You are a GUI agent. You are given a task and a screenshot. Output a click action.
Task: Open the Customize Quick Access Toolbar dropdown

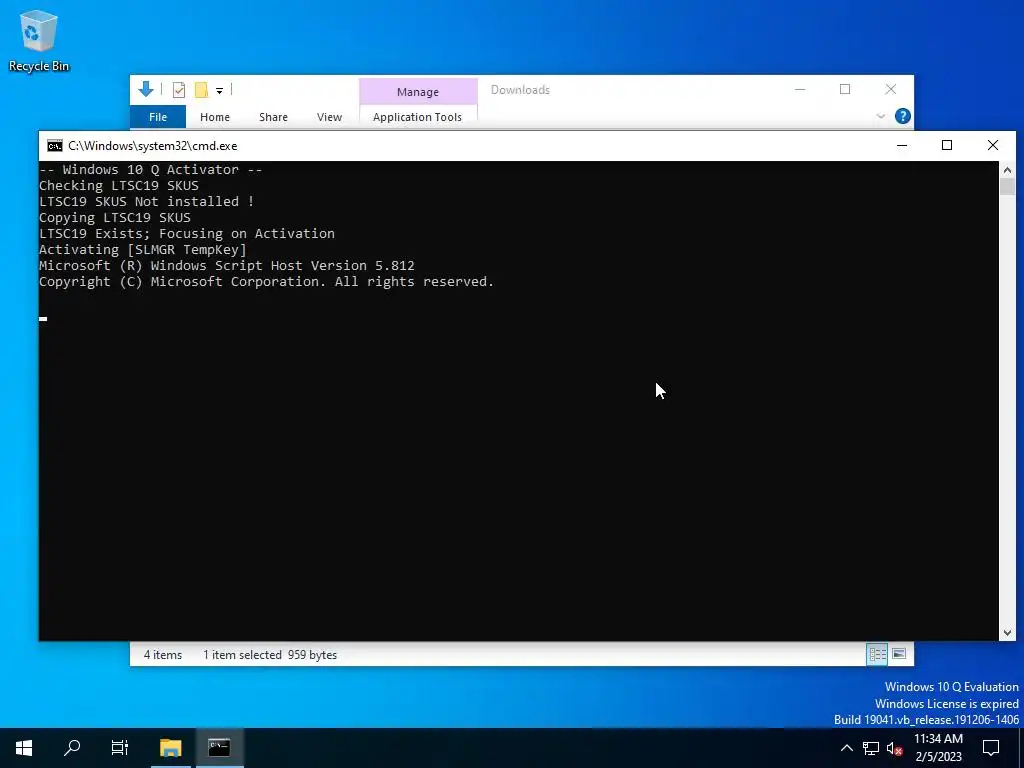(219, 91)
